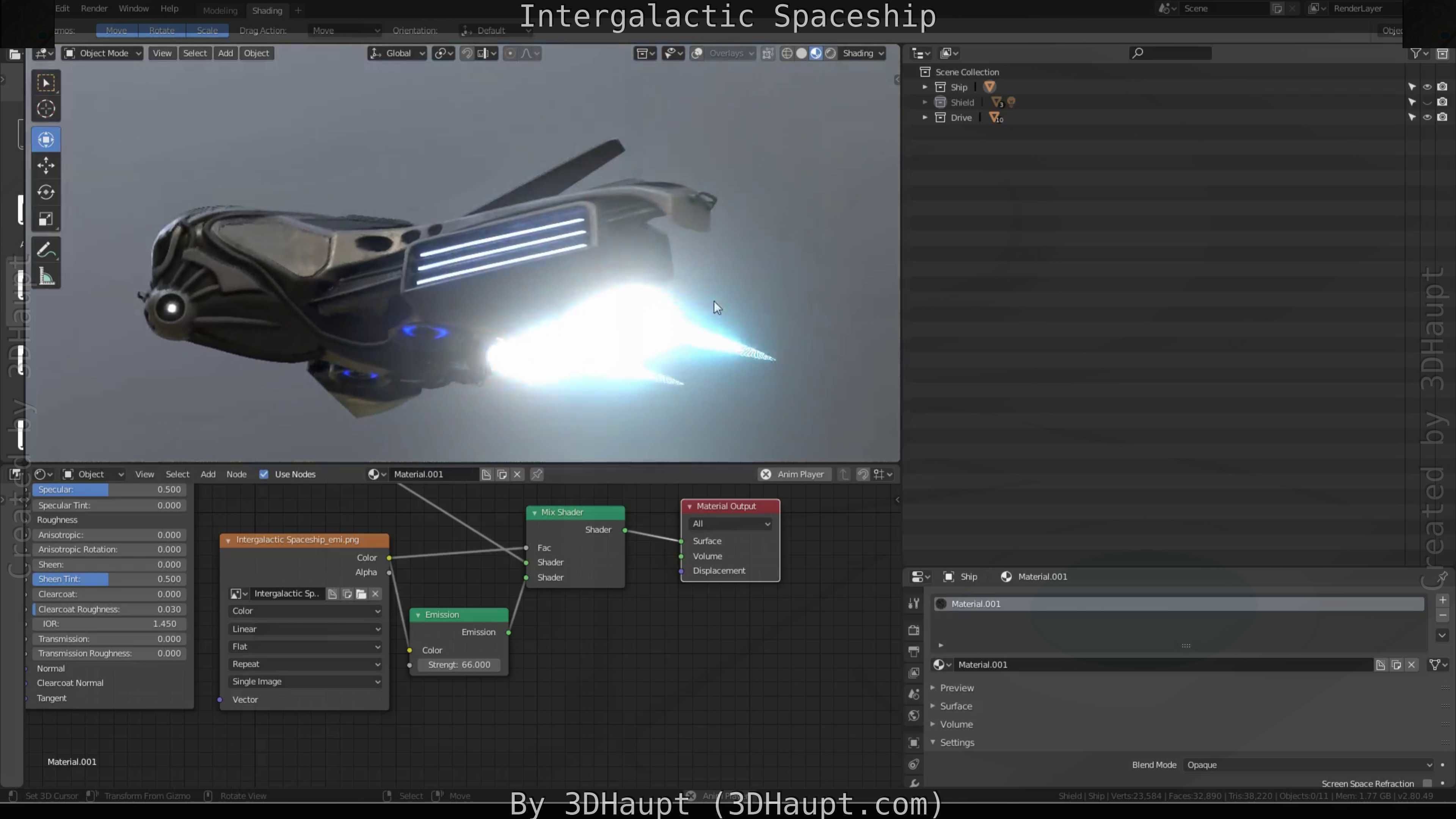Select the Rotate tool in viewport toolbar
The image size is (1456, 819).
click(46, 192)
